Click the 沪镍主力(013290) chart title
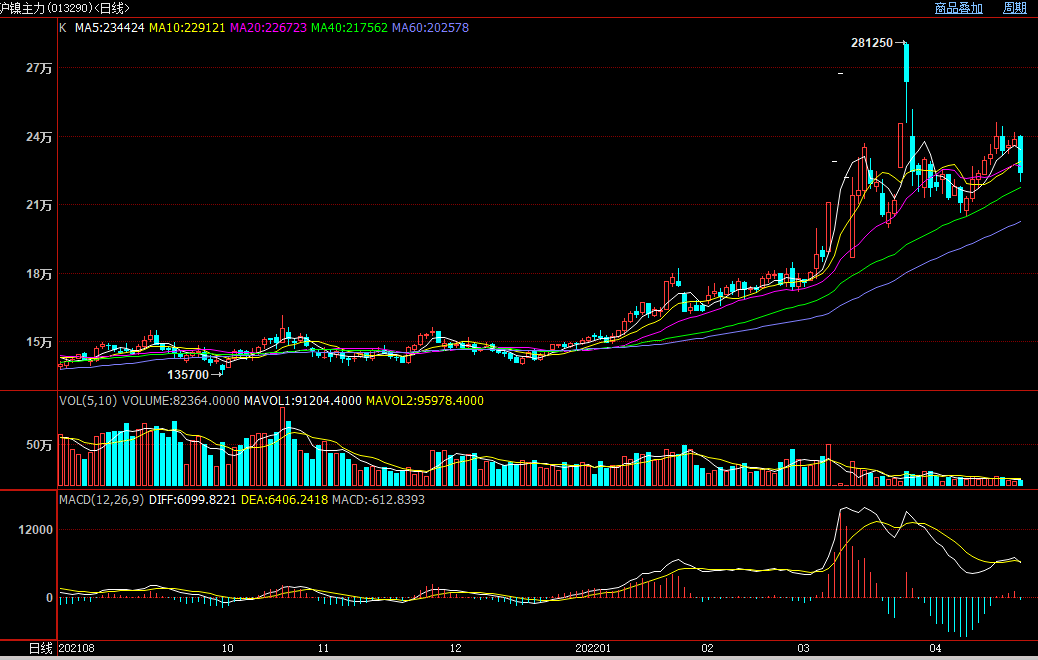The width and height of the screenshot is (1038, 660). coord(64,8)
